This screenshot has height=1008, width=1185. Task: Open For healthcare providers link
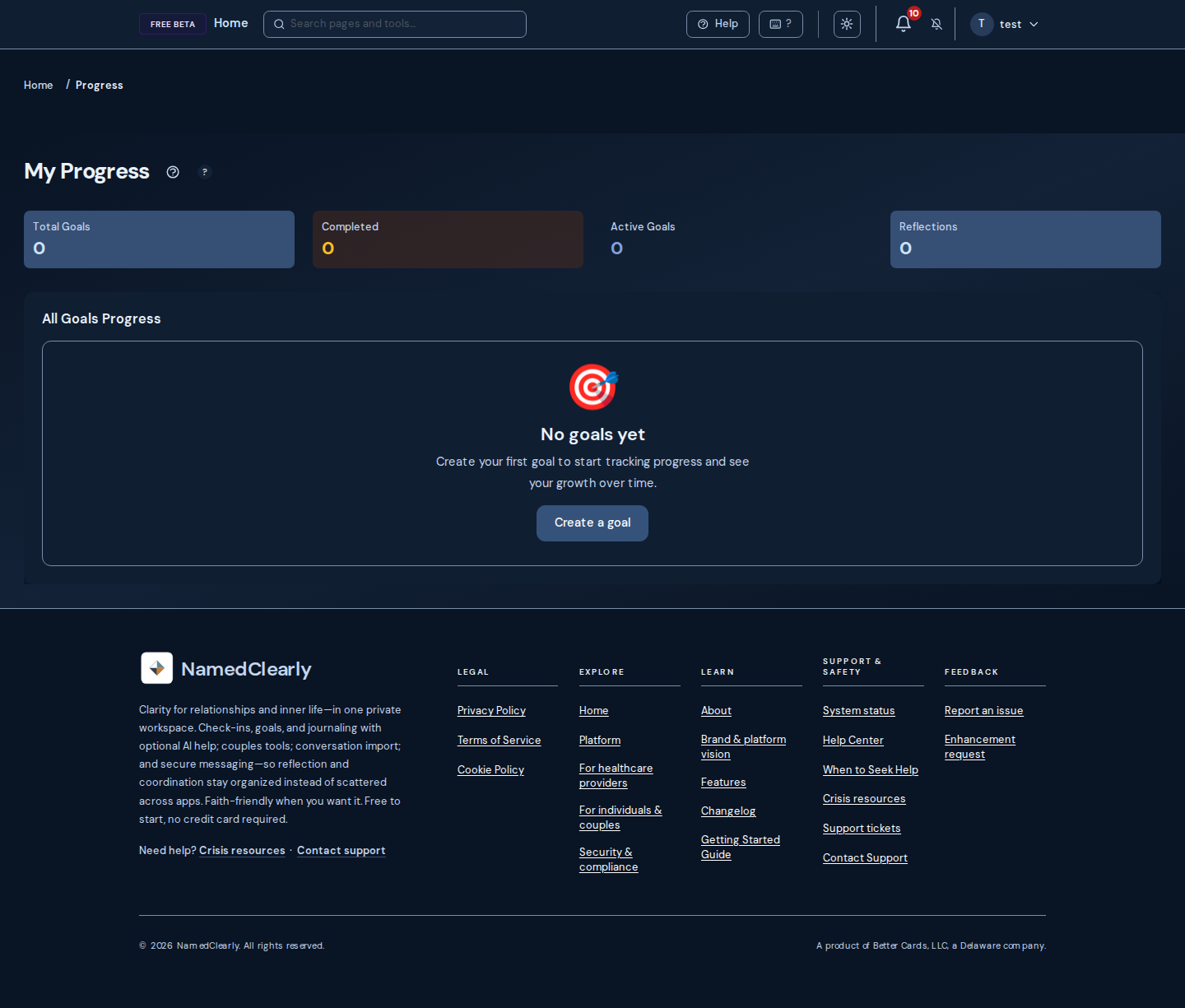click(x=616, y=775)
